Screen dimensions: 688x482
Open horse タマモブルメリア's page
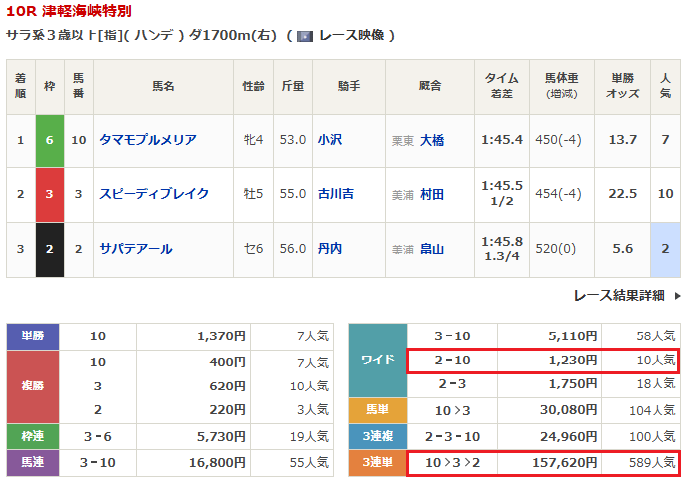[148, 140]
